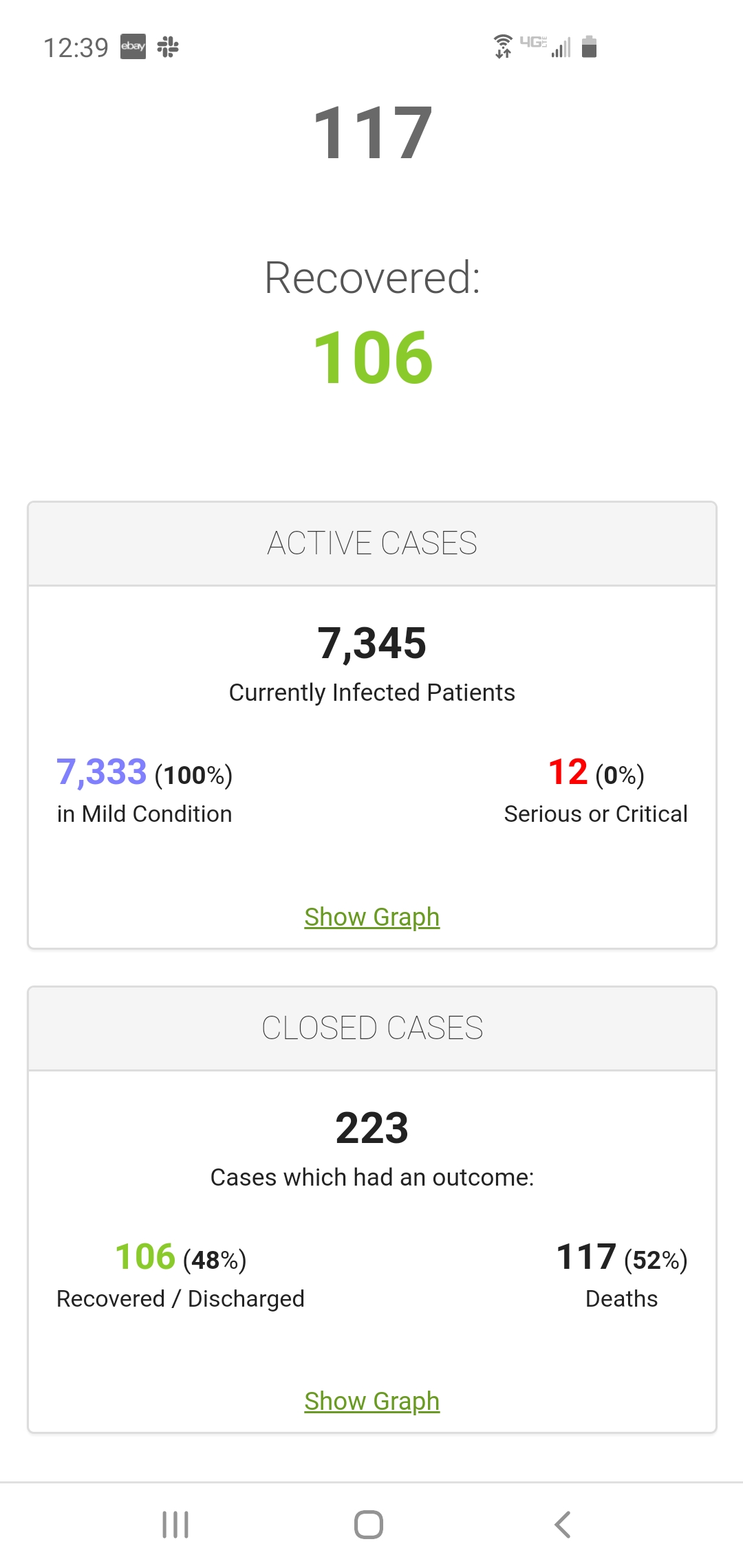Tap the Slack notification icon
Image resolution: width=743 pixels, height=1568 pixels.
[x=168, y=47]
